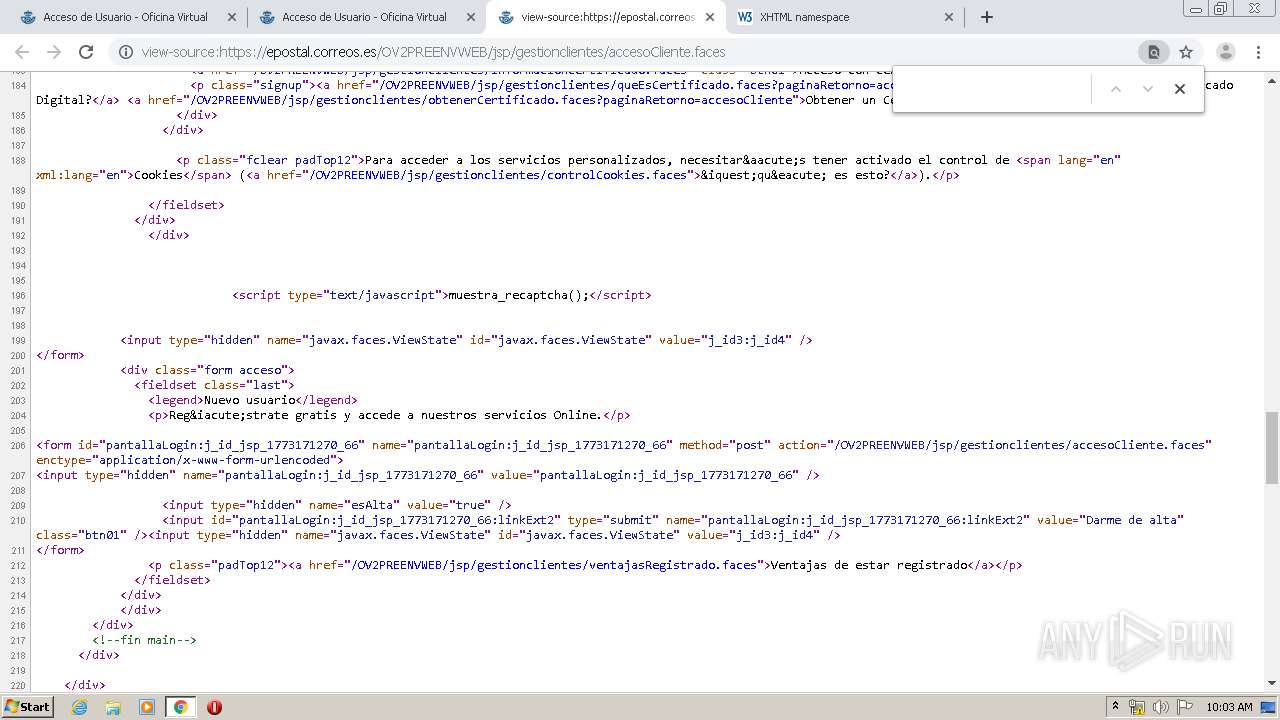Viewport: 1280px width, 720px height.
Task: Click the Chrome taskbar icon
Action: (180, 707)
